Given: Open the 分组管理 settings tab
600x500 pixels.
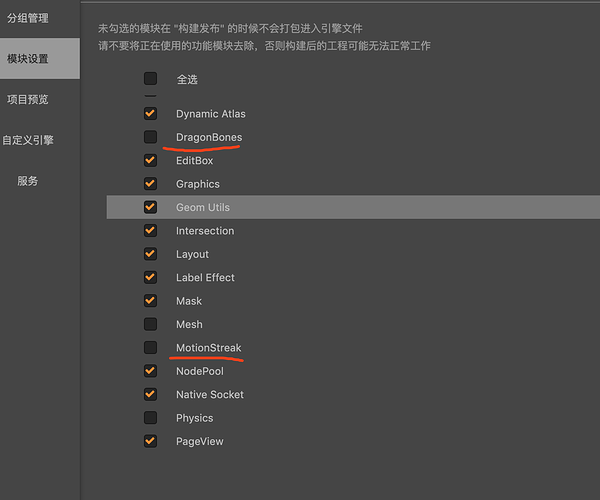Looking at the screenshot, I should point(27,18).
